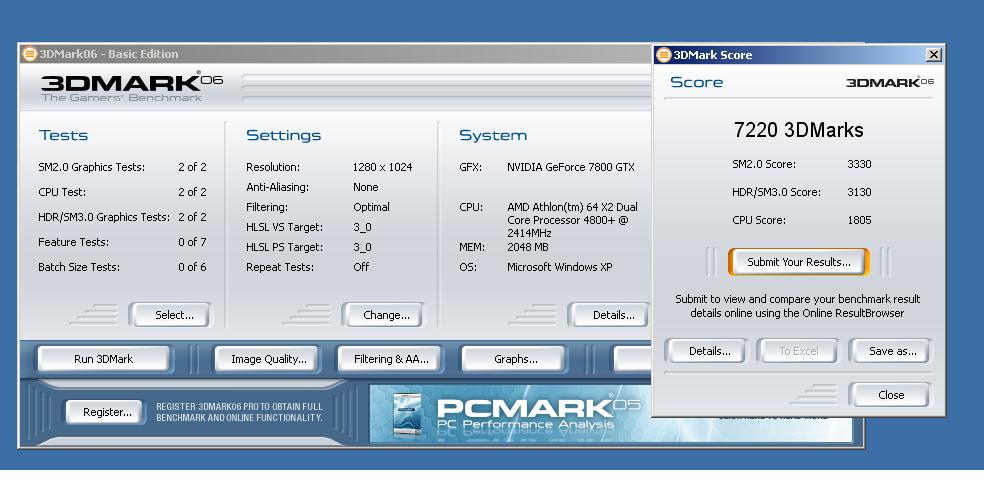Click the Batch Size Tests 0 of 6 value
Viewport: 984px width, 482px height.
(192, 267)
